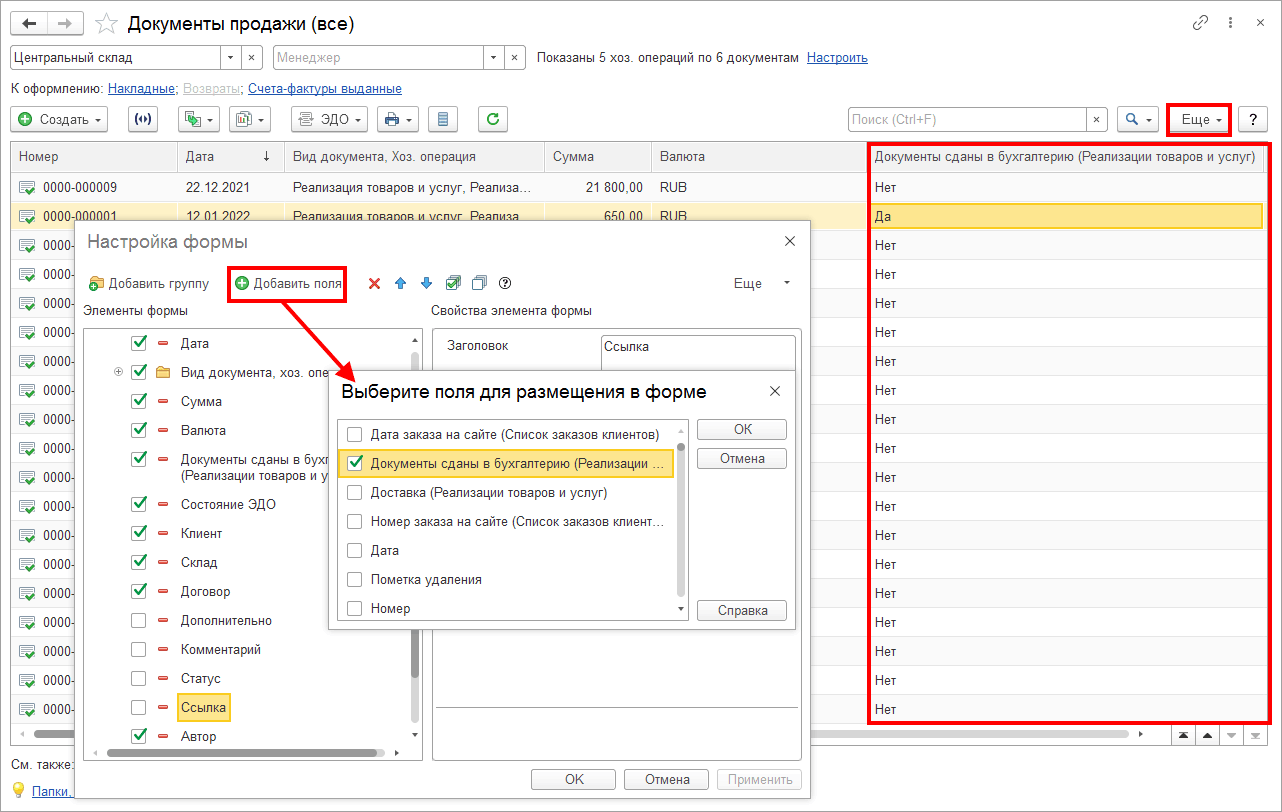The image size is (1282, 812).
Task: Clear the Менеджер field with the X
Action: [x=516, y=58]
